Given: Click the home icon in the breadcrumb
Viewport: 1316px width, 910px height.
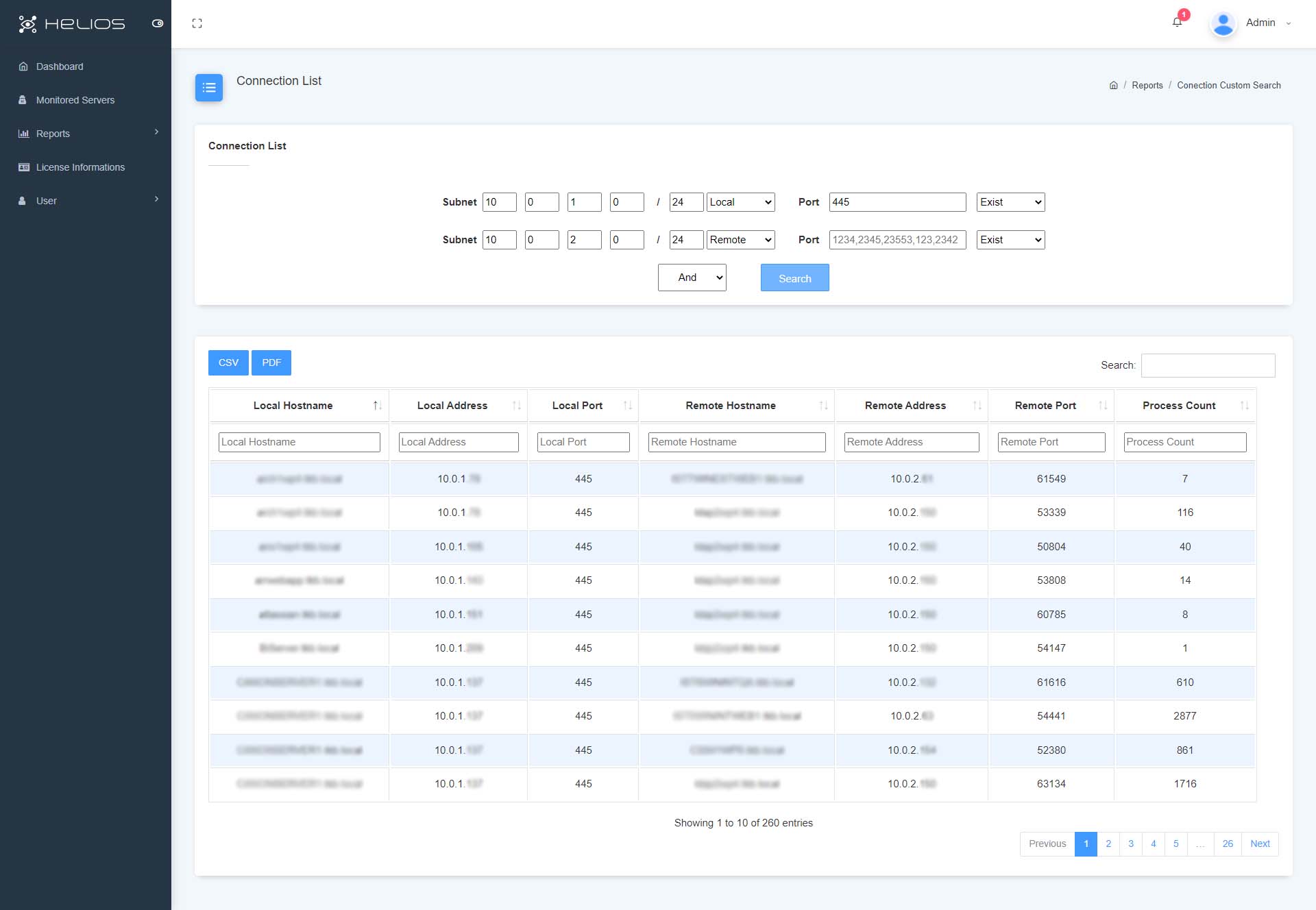Looking at the screenshot, I should 1112,85.
